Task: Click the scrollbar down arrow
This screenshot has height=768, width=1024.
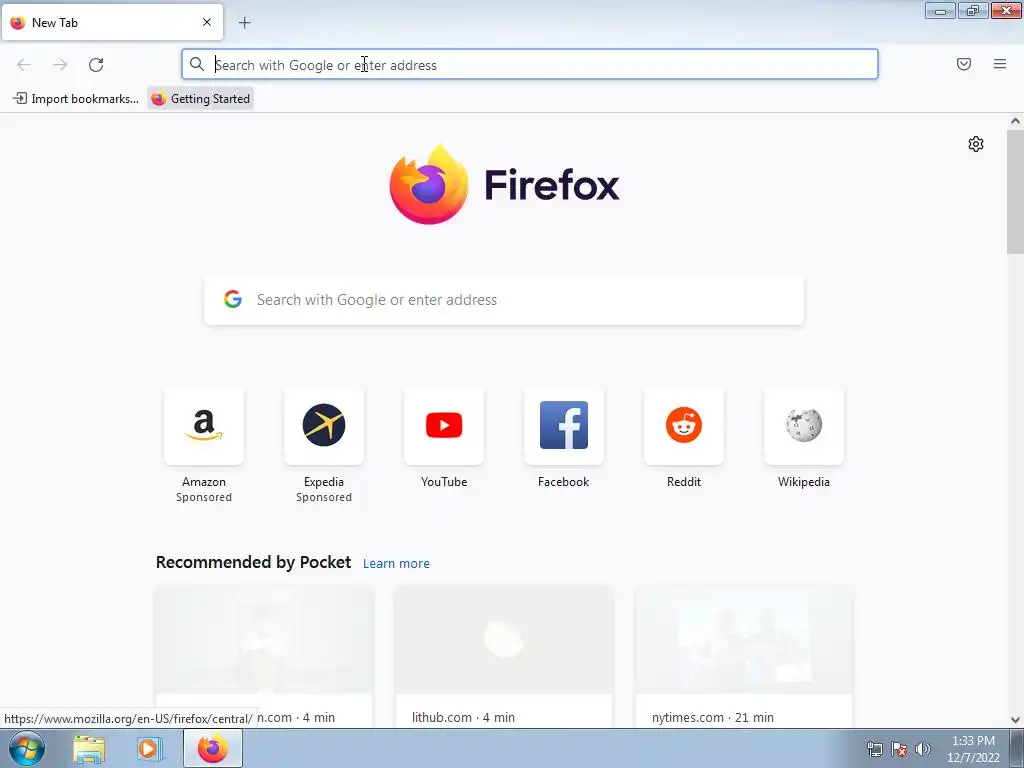Action: point(1015,720)
